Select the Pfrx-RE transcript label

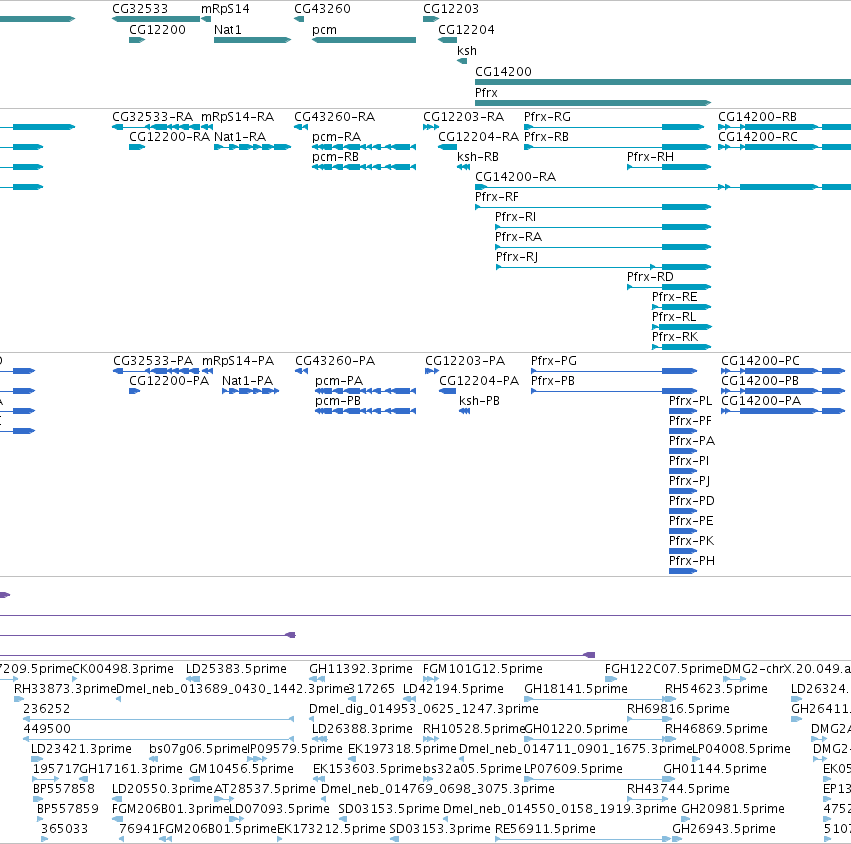coord(675,297)
